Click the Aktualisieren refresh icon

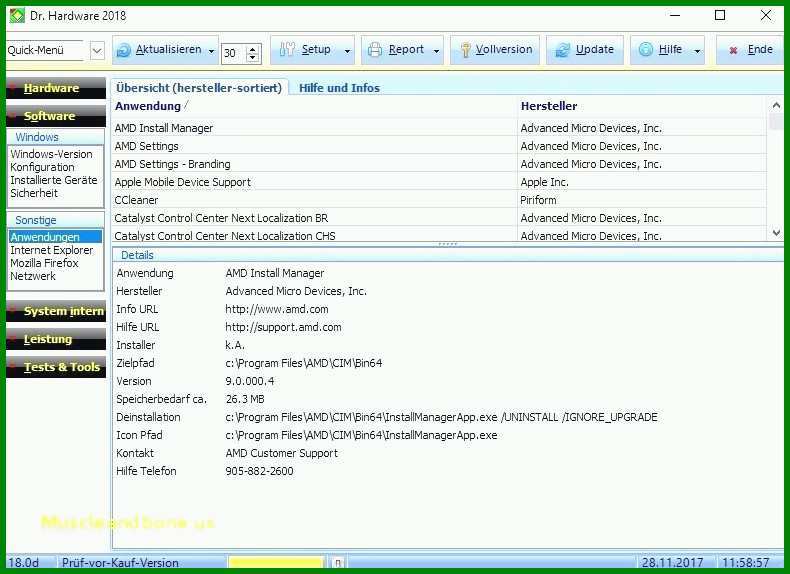(123, 50)
